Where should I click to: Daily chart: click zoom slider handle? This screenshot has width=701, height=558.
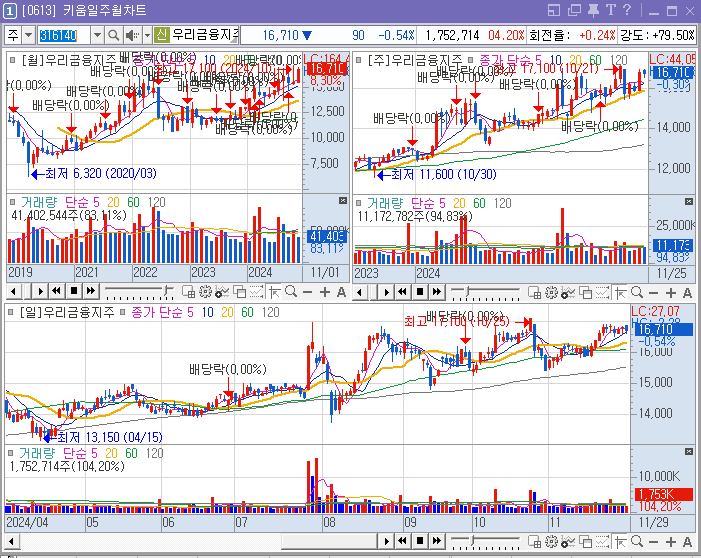473,540
